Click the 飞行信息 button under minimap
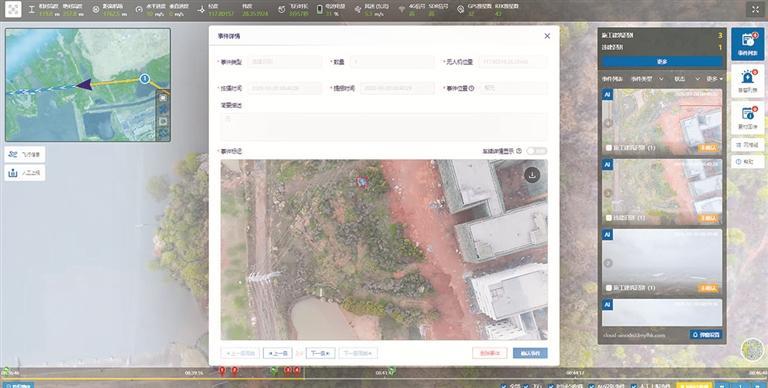The height and width of the screenshot is (388, 768). [25, 154]
